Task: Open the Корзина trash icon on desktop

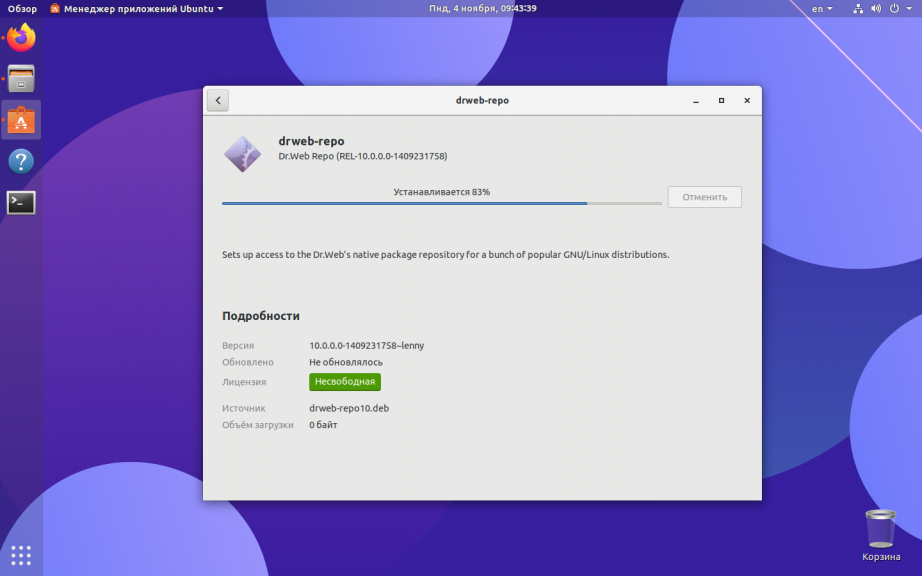Action: (x=881, y=535)
